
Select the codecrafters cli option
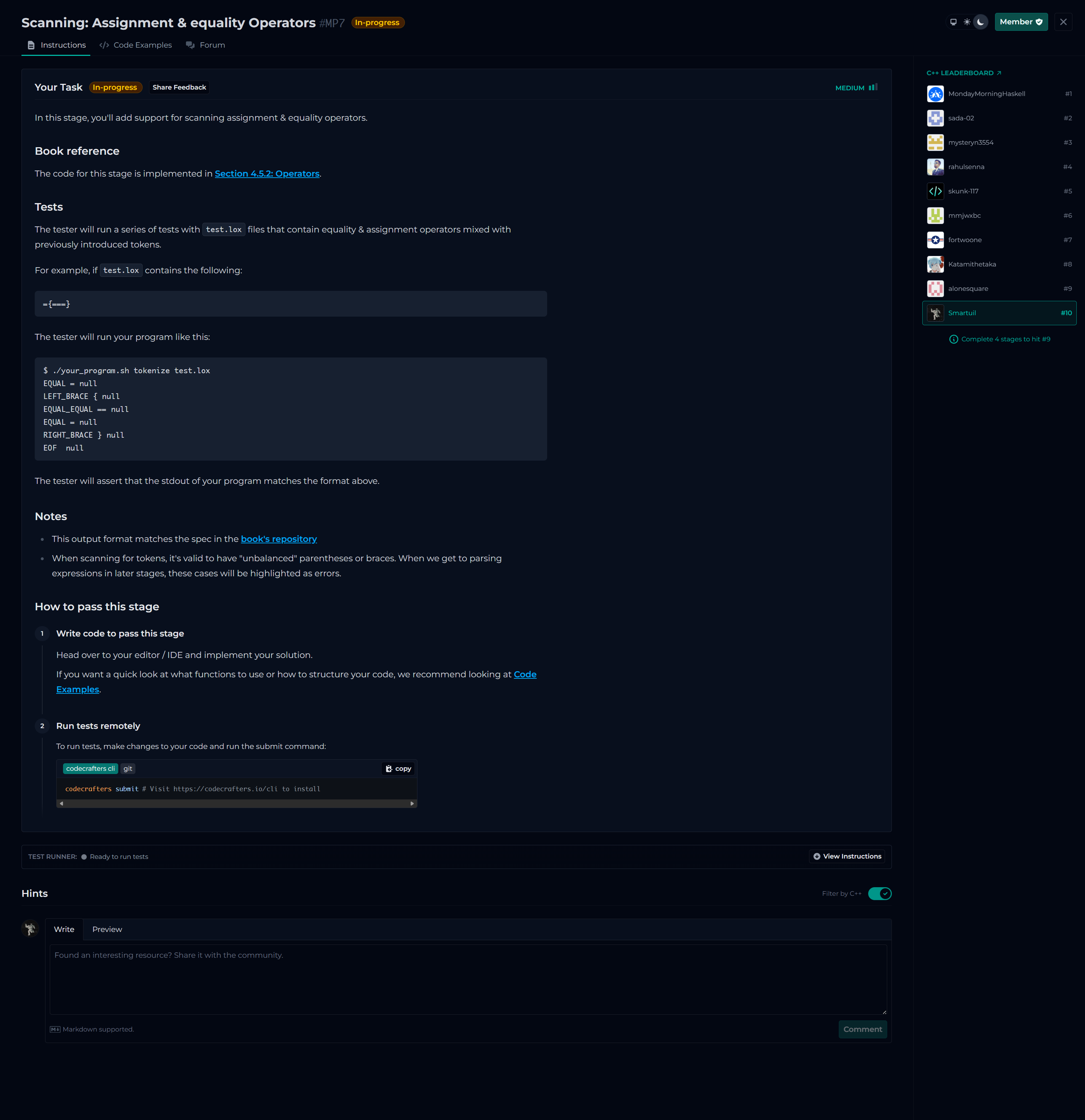(90, 769)
